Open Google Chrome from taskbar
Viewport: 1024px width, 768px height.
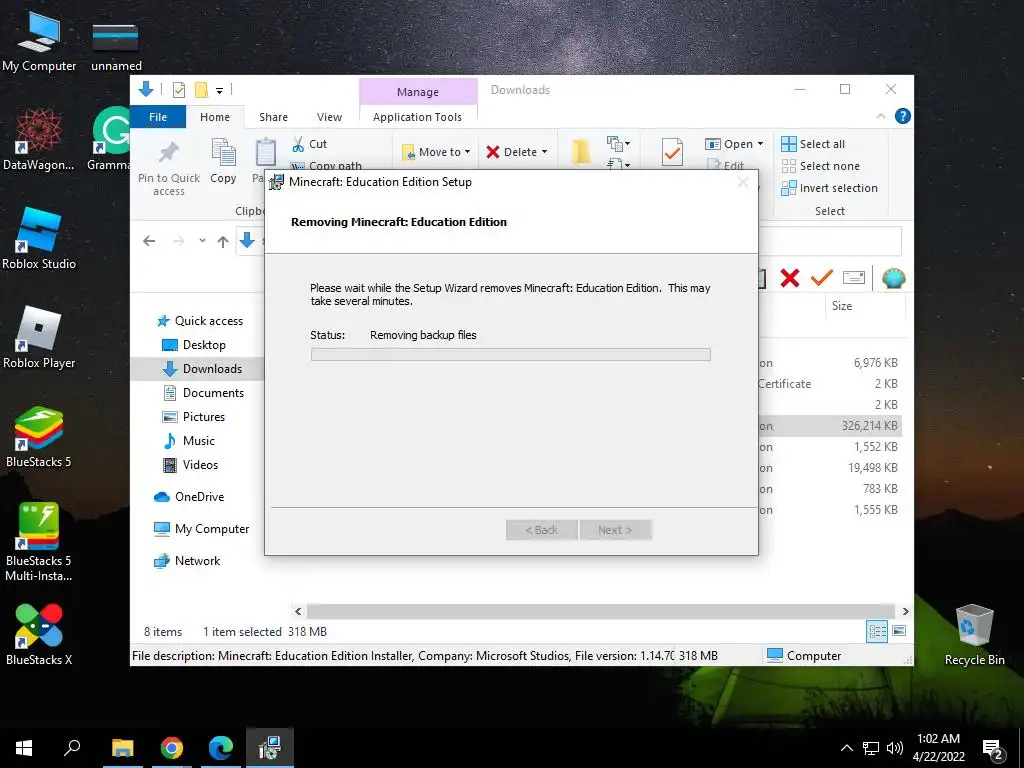172,748
